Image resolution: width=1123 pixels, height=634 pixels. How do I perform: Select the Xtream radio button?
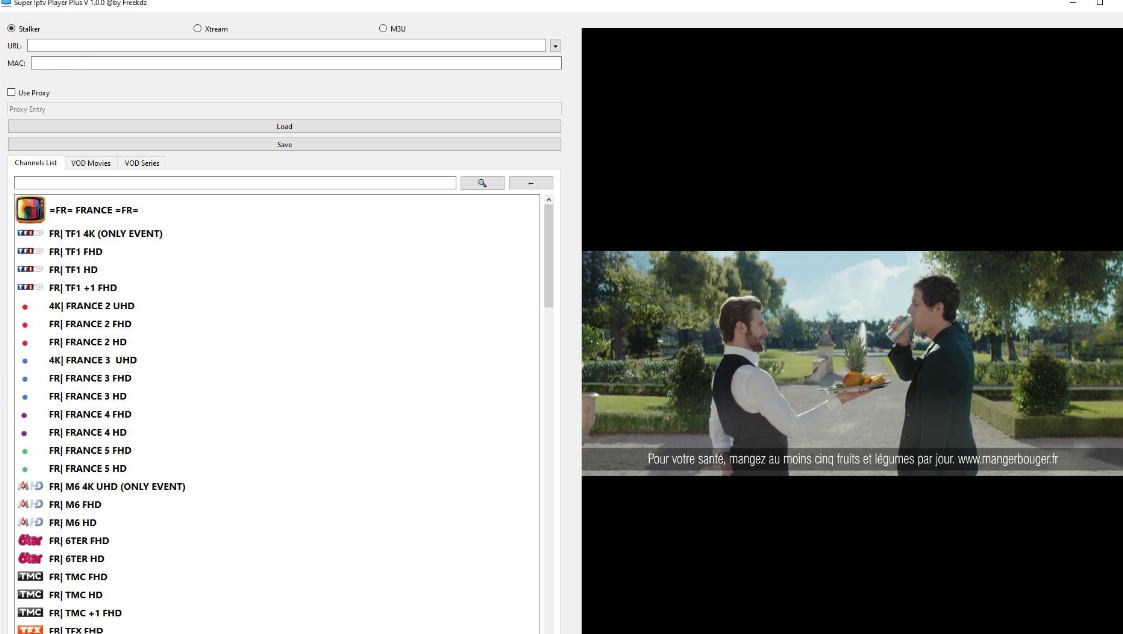pyautogui.click(x=197, y=29)
